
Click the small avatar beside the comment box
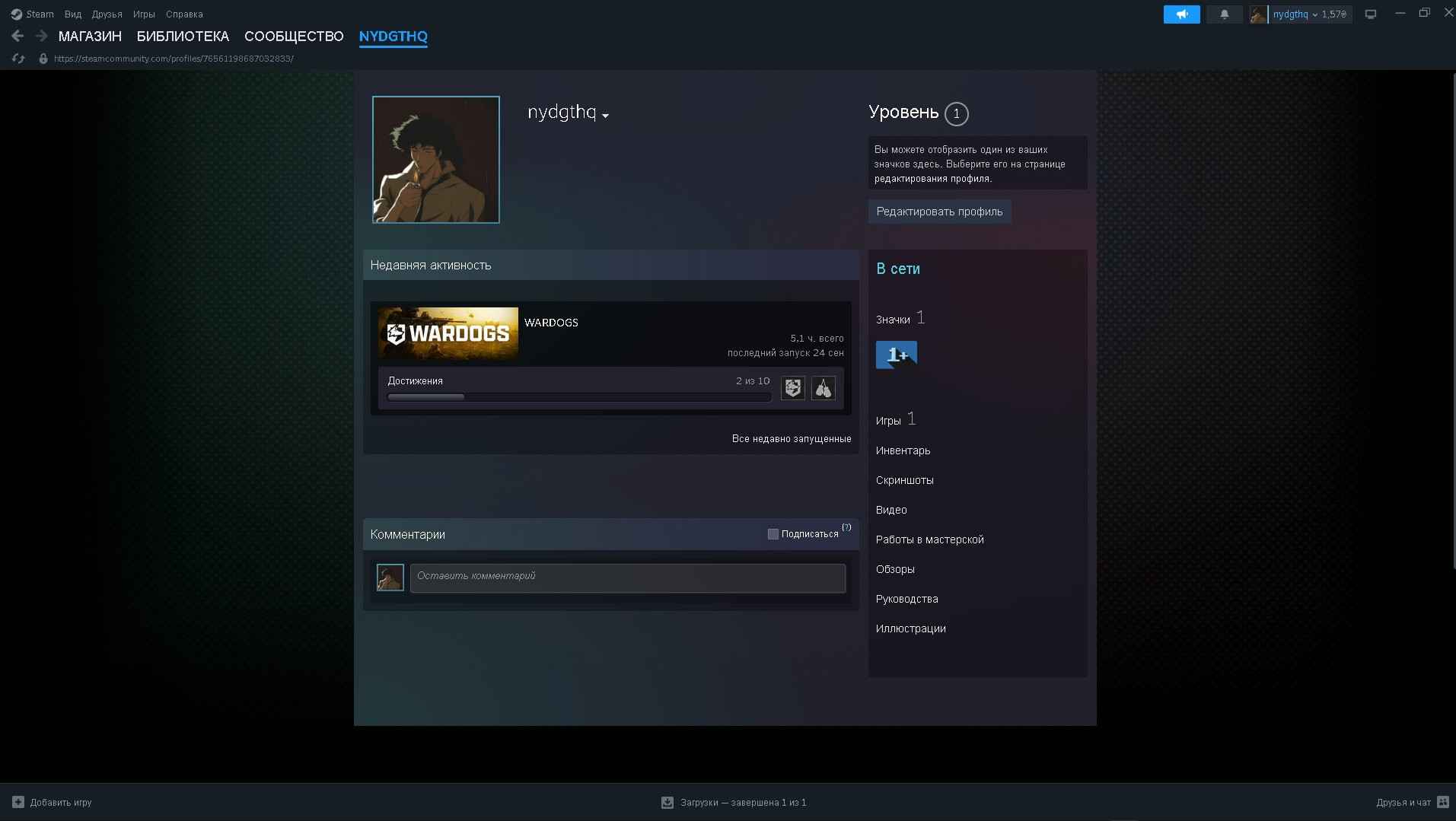click(x=390, y=578)
